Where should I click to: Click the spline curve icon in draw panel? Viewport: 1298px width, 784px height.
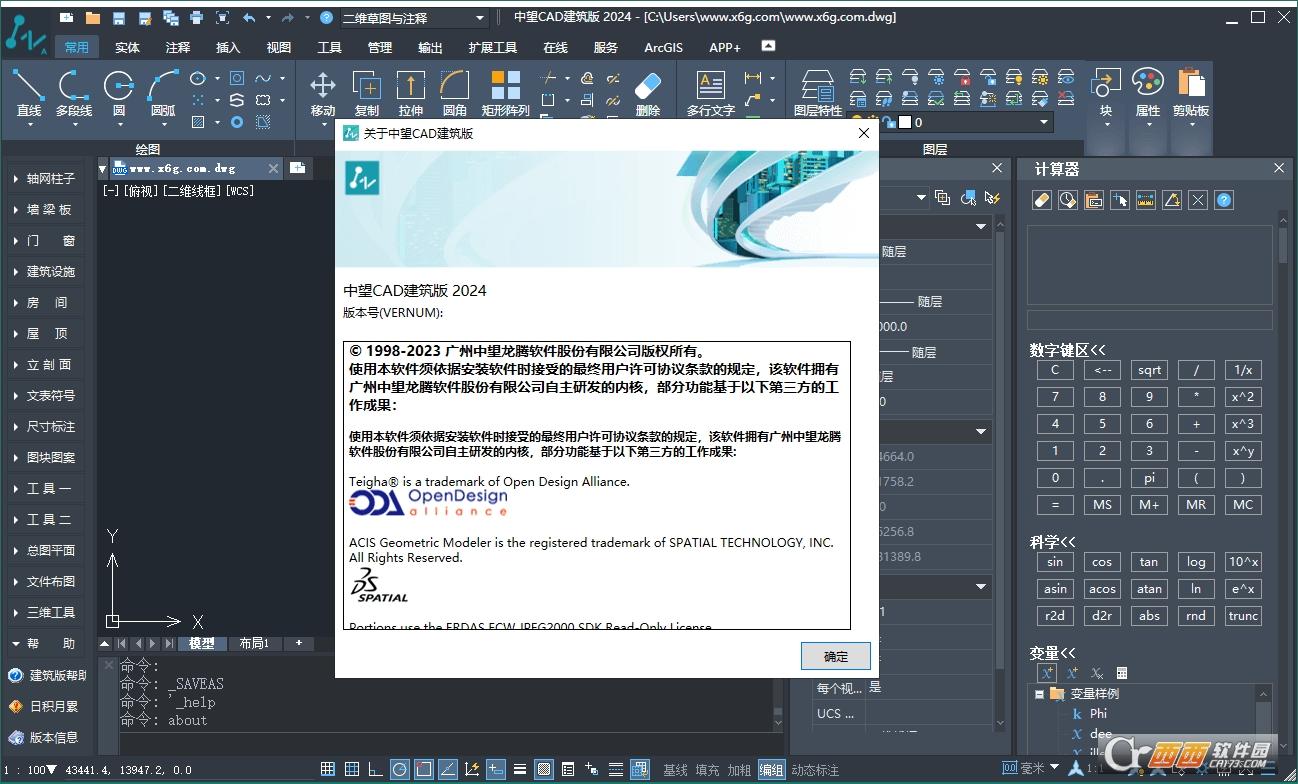click(263, 78)
